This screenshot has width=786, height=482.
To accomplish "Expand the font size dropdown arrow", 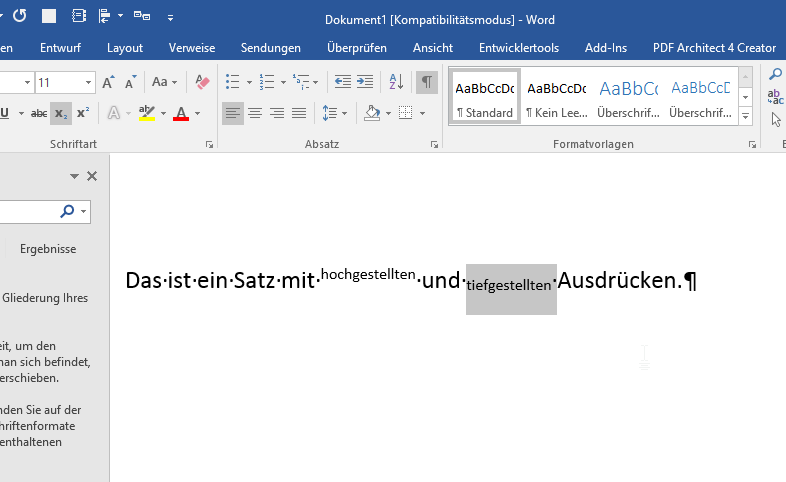I will pos(88,82).
